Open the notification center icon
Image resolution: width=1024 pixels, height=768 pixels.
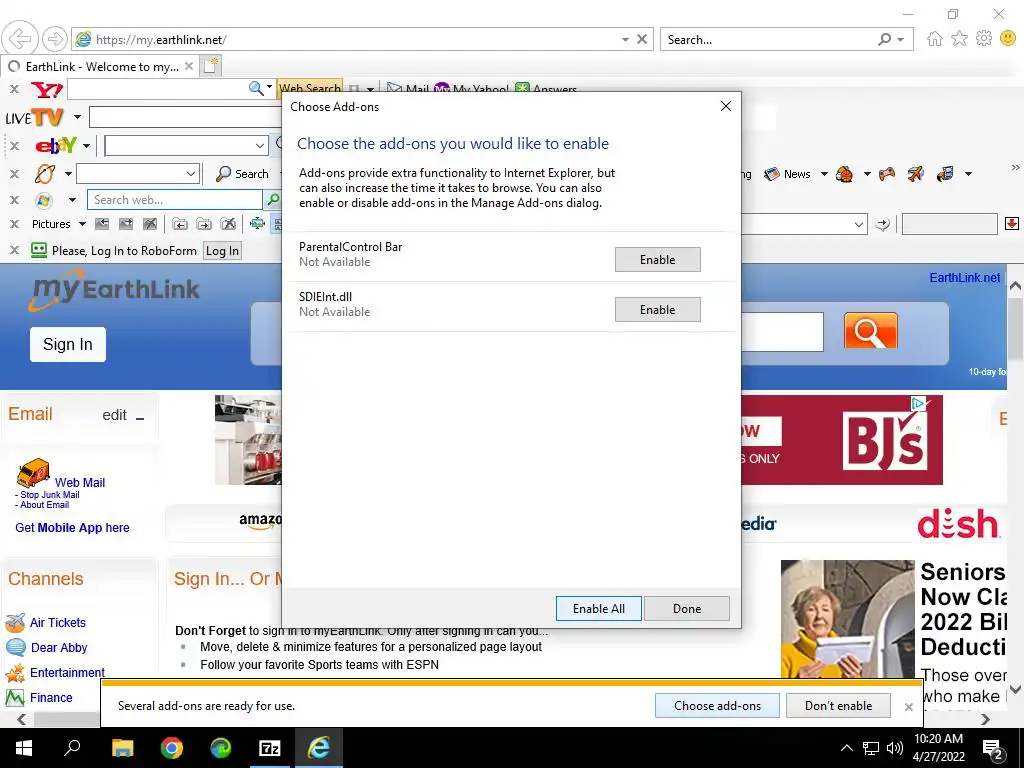pyautogui.click(x=993, y=748)
